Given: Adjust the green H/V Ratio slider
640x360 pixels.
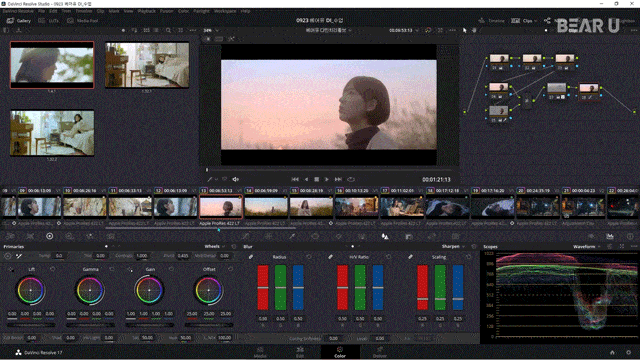Looking at the screenshot, I should (360, 287).
